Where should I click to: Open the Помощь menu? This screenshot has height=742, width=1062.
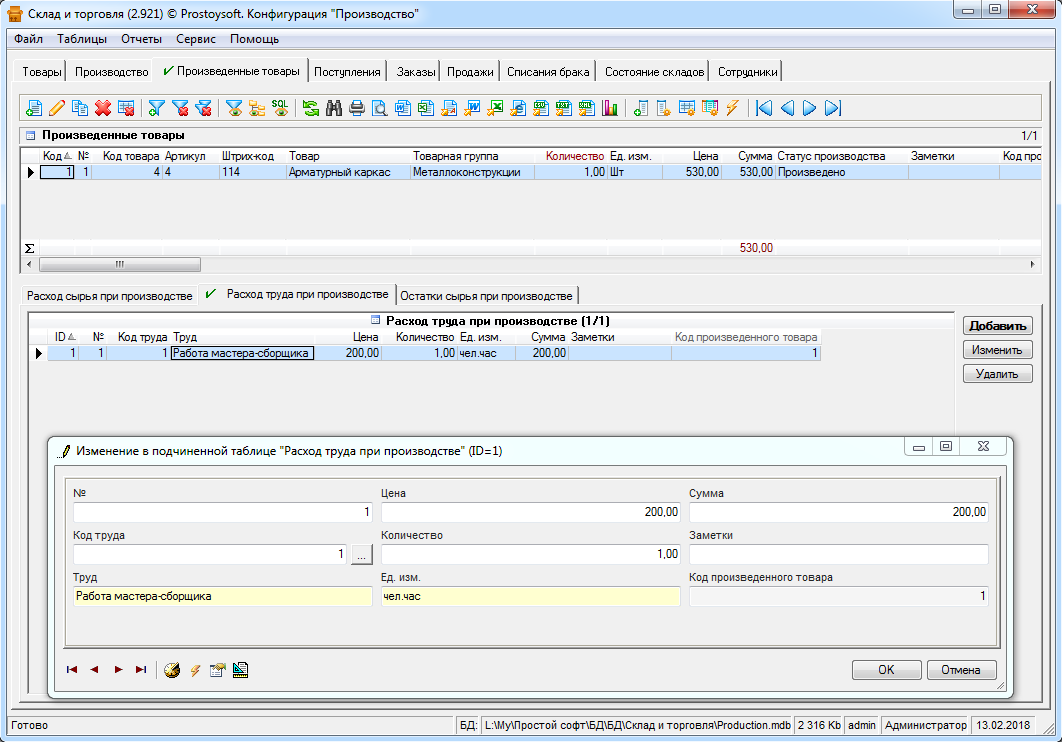[255, 39]
